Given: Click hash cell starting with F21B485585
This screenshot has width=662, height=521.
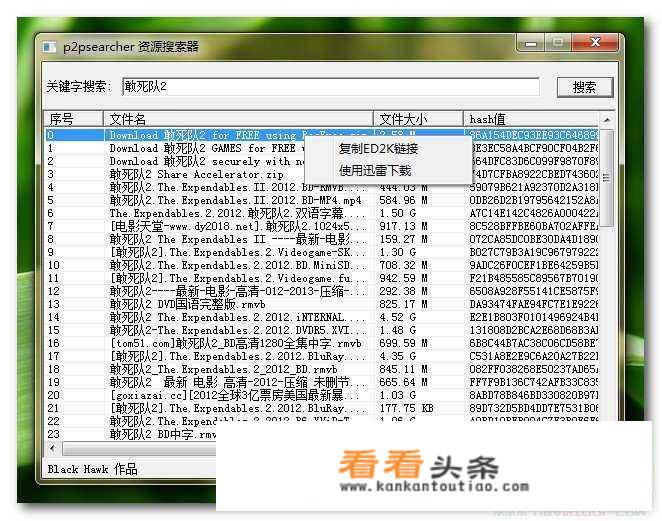Looking at the screenshot, I should pyautogui.click(x=534, y=278).
